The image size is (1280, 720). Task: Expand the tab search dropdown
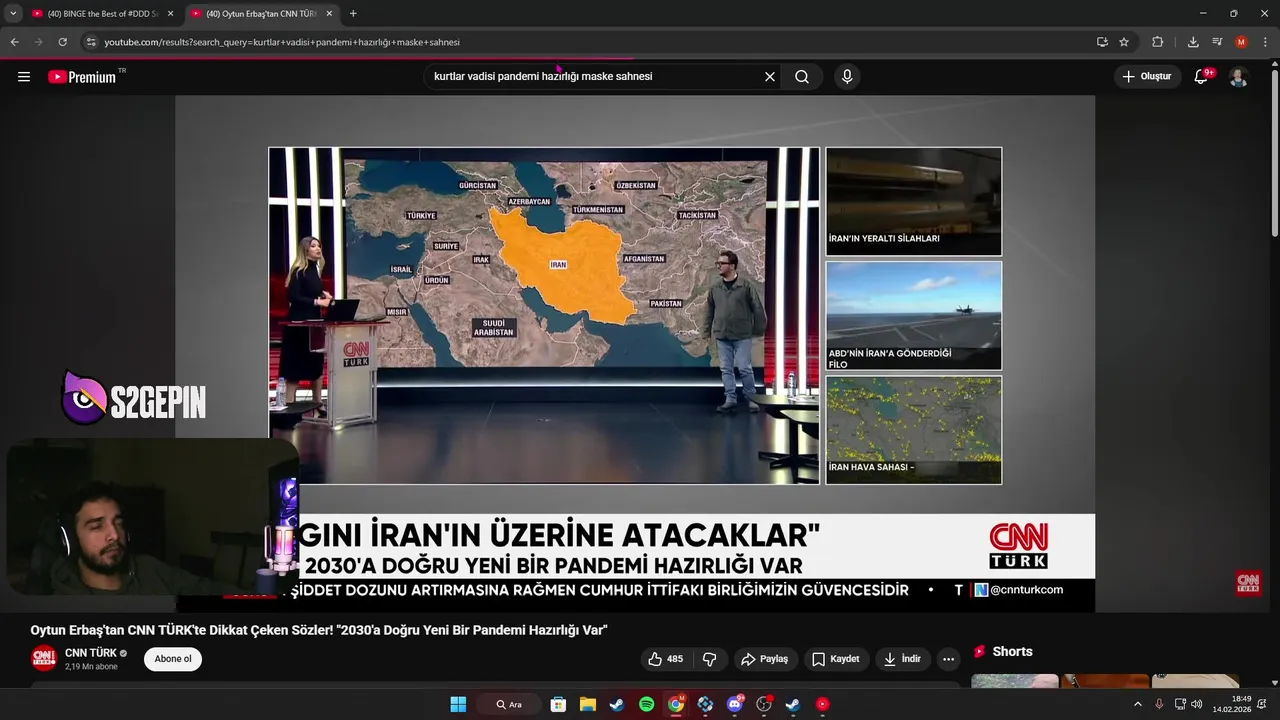tap(13, 14)
